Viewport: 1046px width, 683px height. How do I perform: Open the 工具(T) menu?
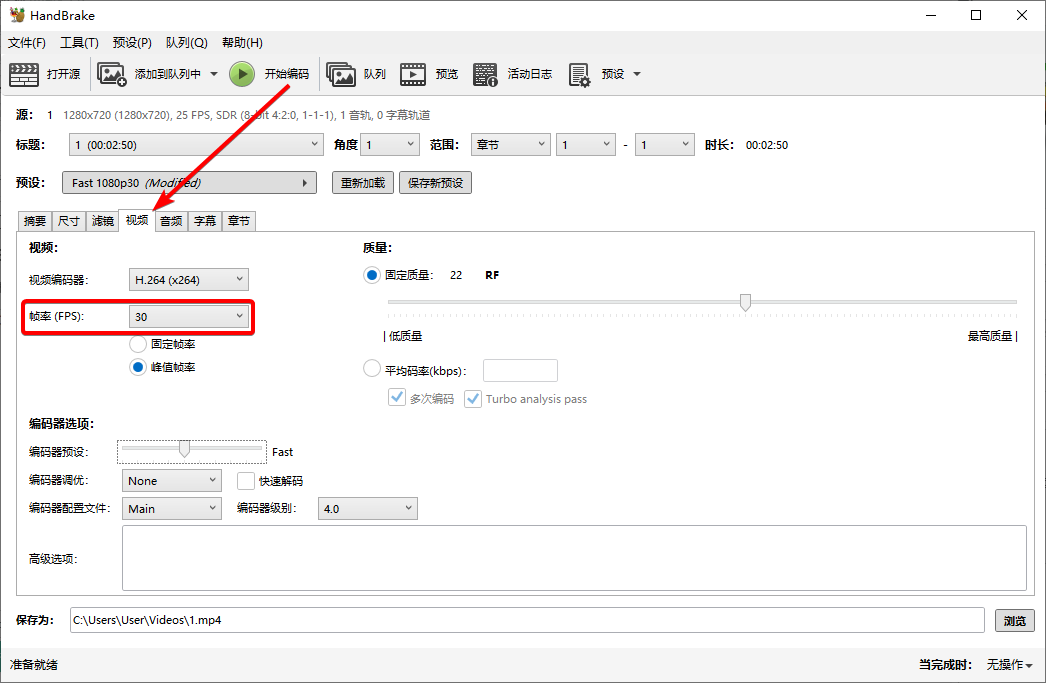click(x=80, y=42)
